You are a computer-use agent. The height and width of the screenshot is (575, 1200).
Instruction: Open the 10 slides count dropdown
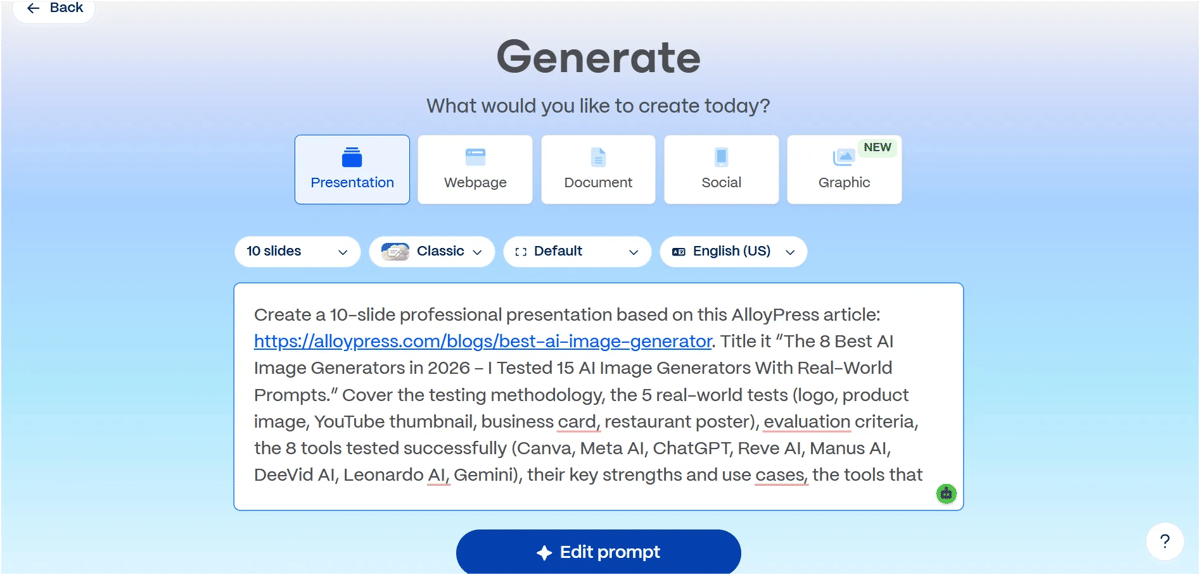[x=297, y=252]
